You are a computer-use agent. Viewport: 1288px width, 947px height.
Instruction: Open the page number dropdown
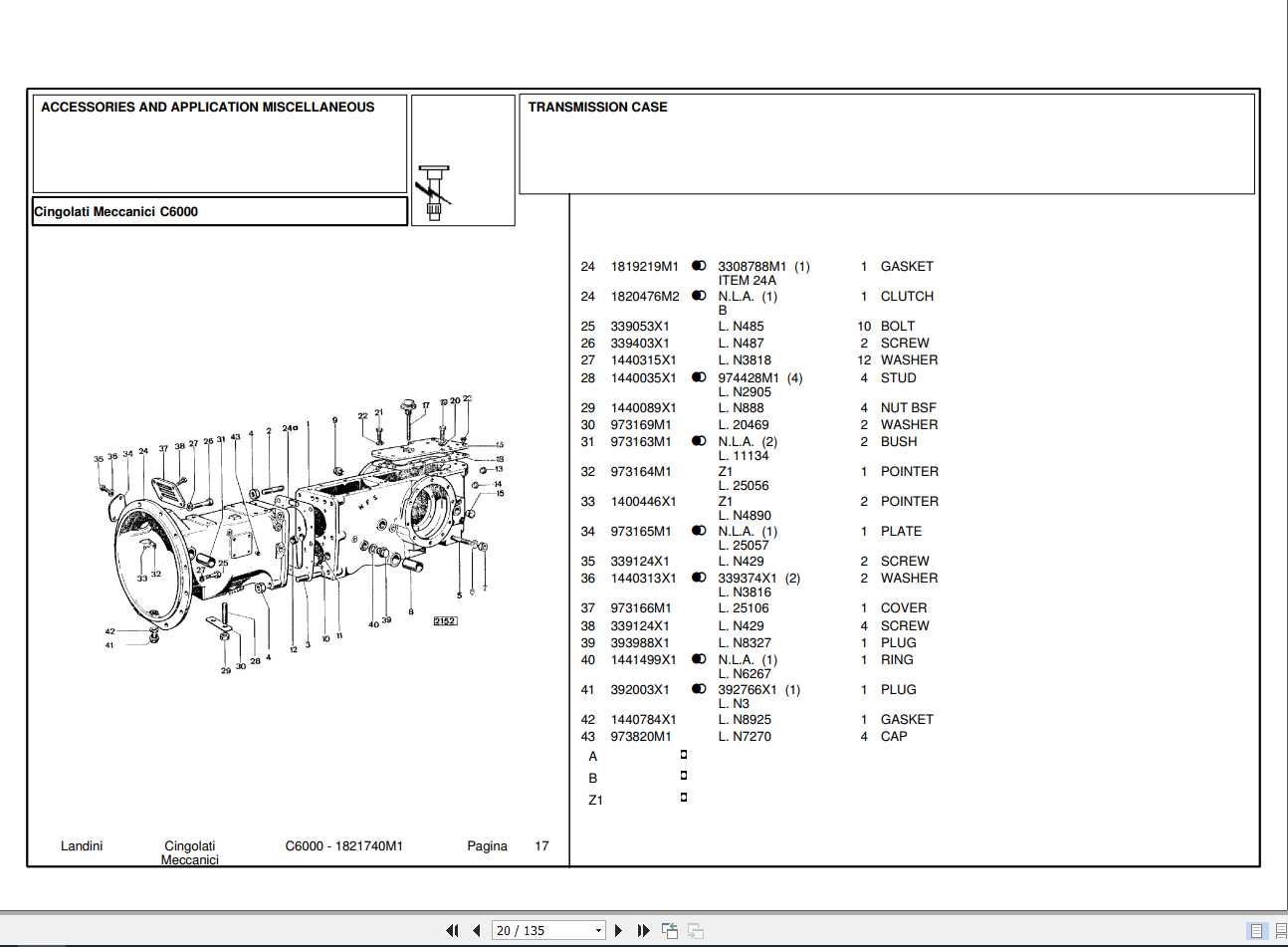coord(597,929)
